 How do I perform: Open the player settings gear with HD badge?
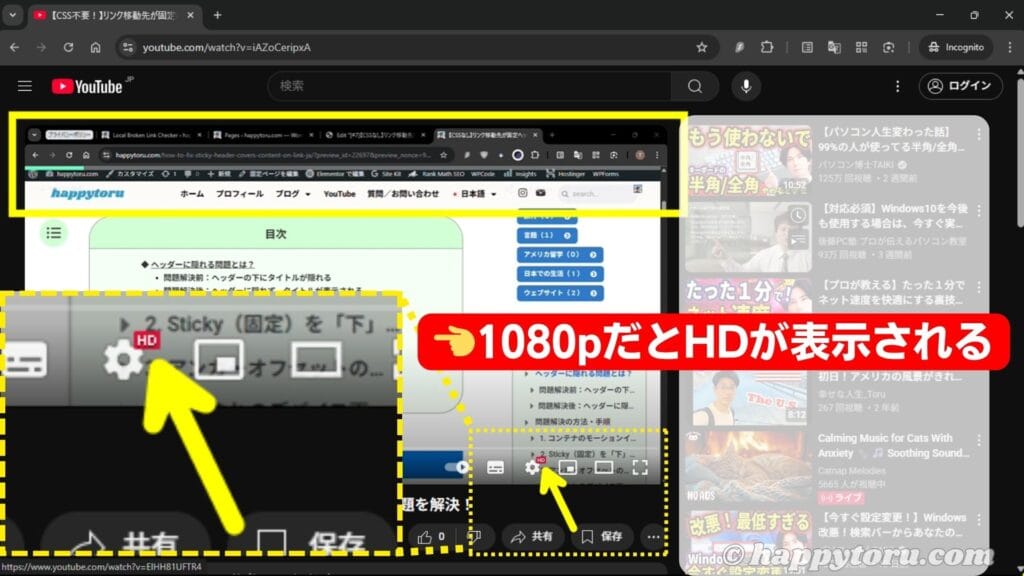(533, 466)
